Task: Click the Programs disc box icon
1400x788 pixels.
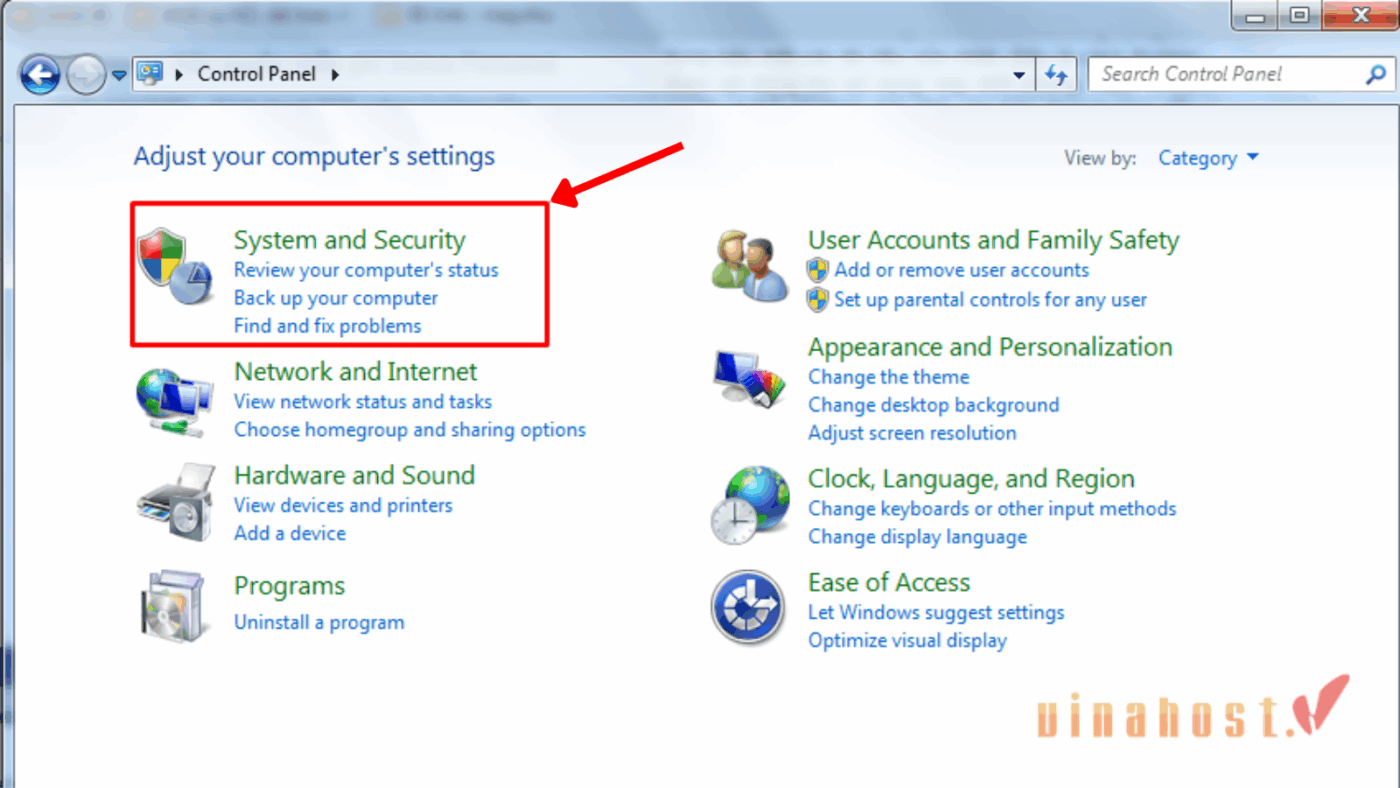Action: 175,606
